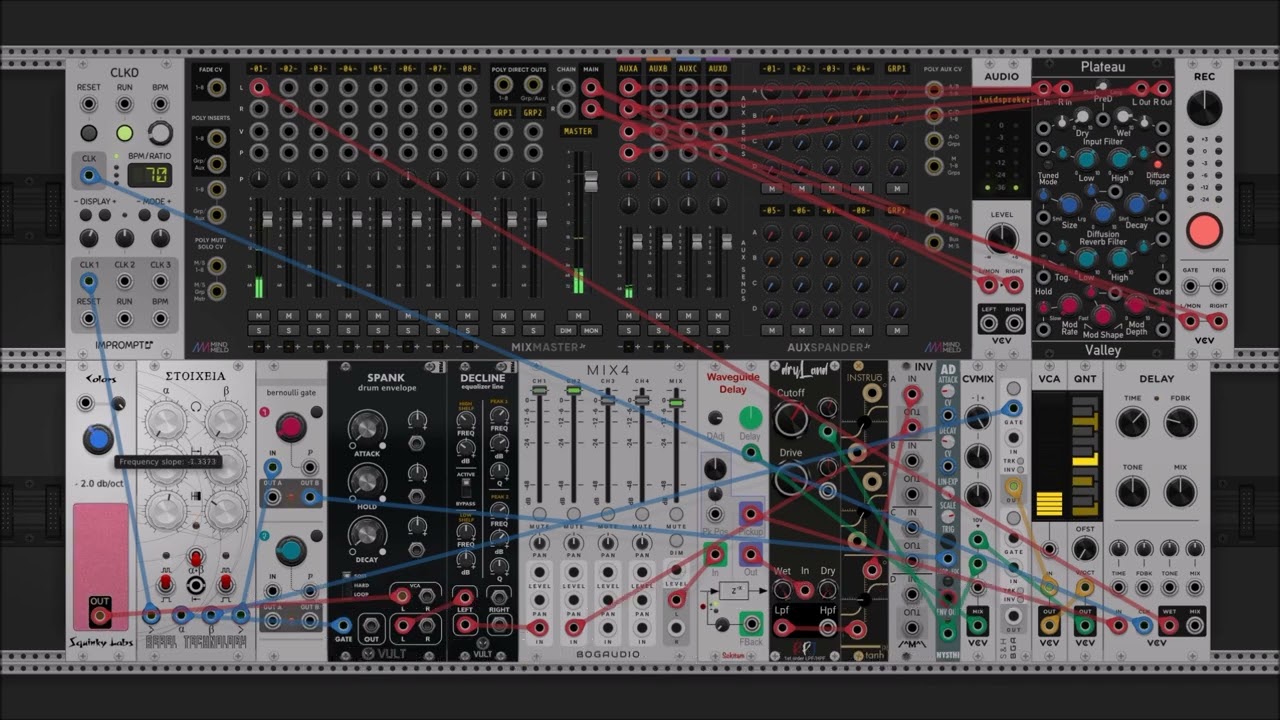
Task: Click the REC module level knob
Action: point(1204,107)
